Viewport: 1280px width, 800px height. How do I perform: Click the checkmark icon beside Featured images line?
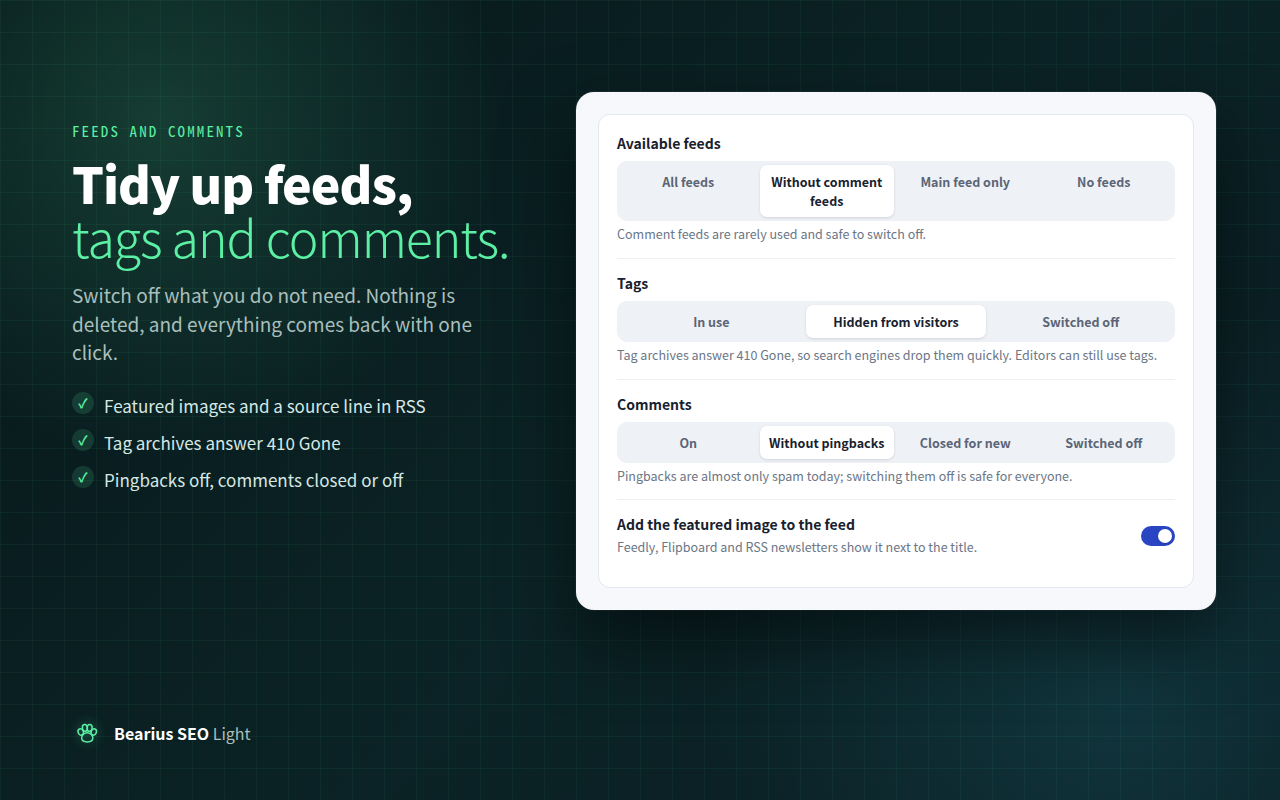tap(83, 403)
